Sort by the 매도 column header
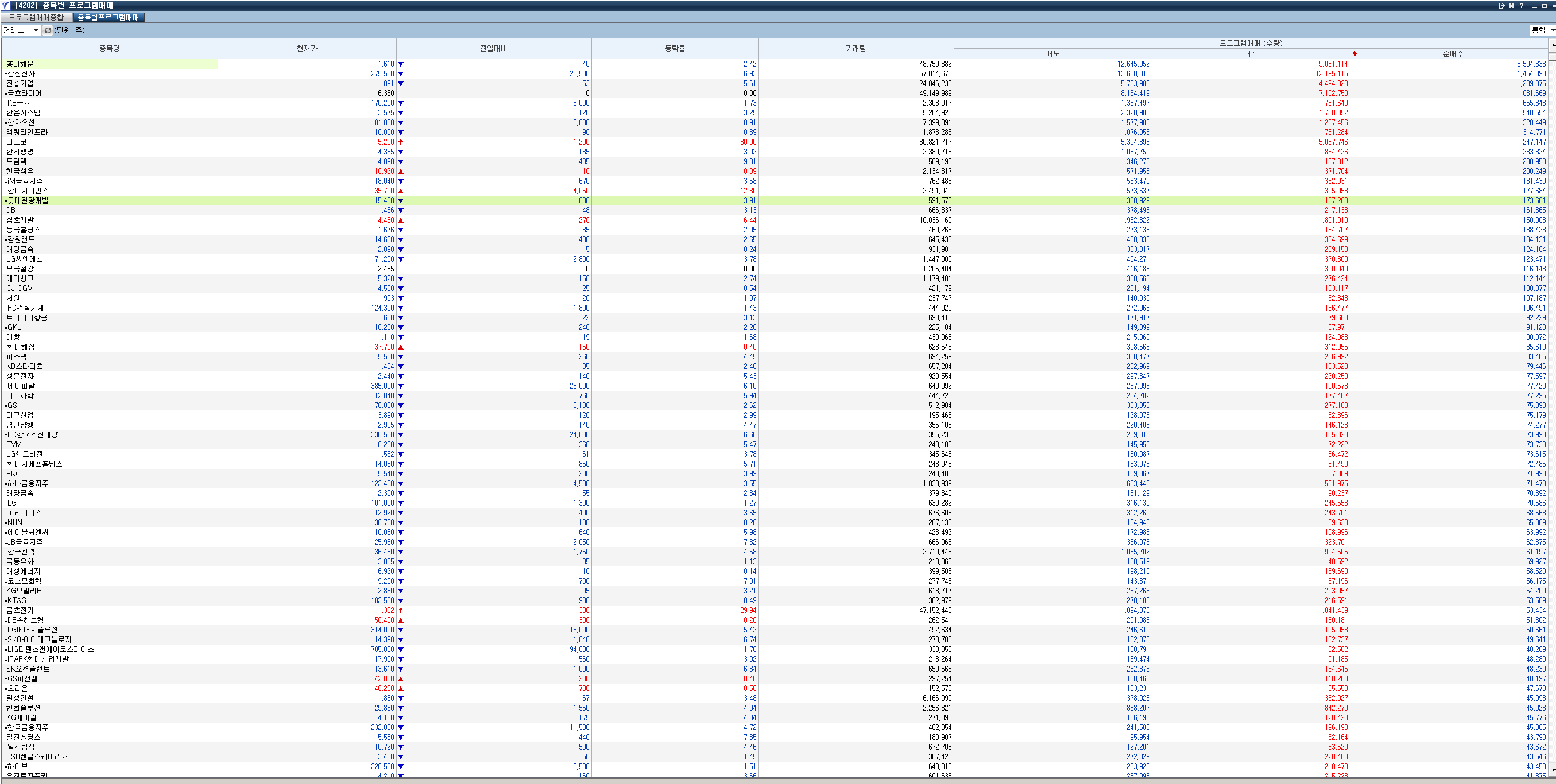 pyautogui.click(x=1053, y=54)
